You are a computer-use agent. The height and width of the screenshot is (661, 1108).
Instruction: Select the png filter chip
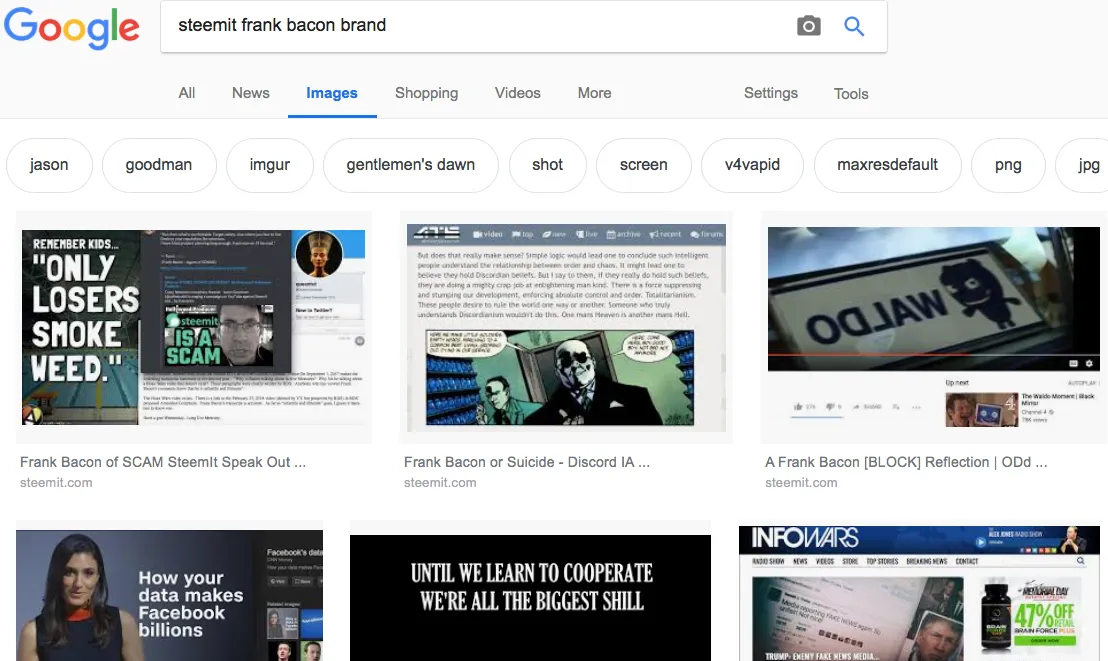(1008, 165)
